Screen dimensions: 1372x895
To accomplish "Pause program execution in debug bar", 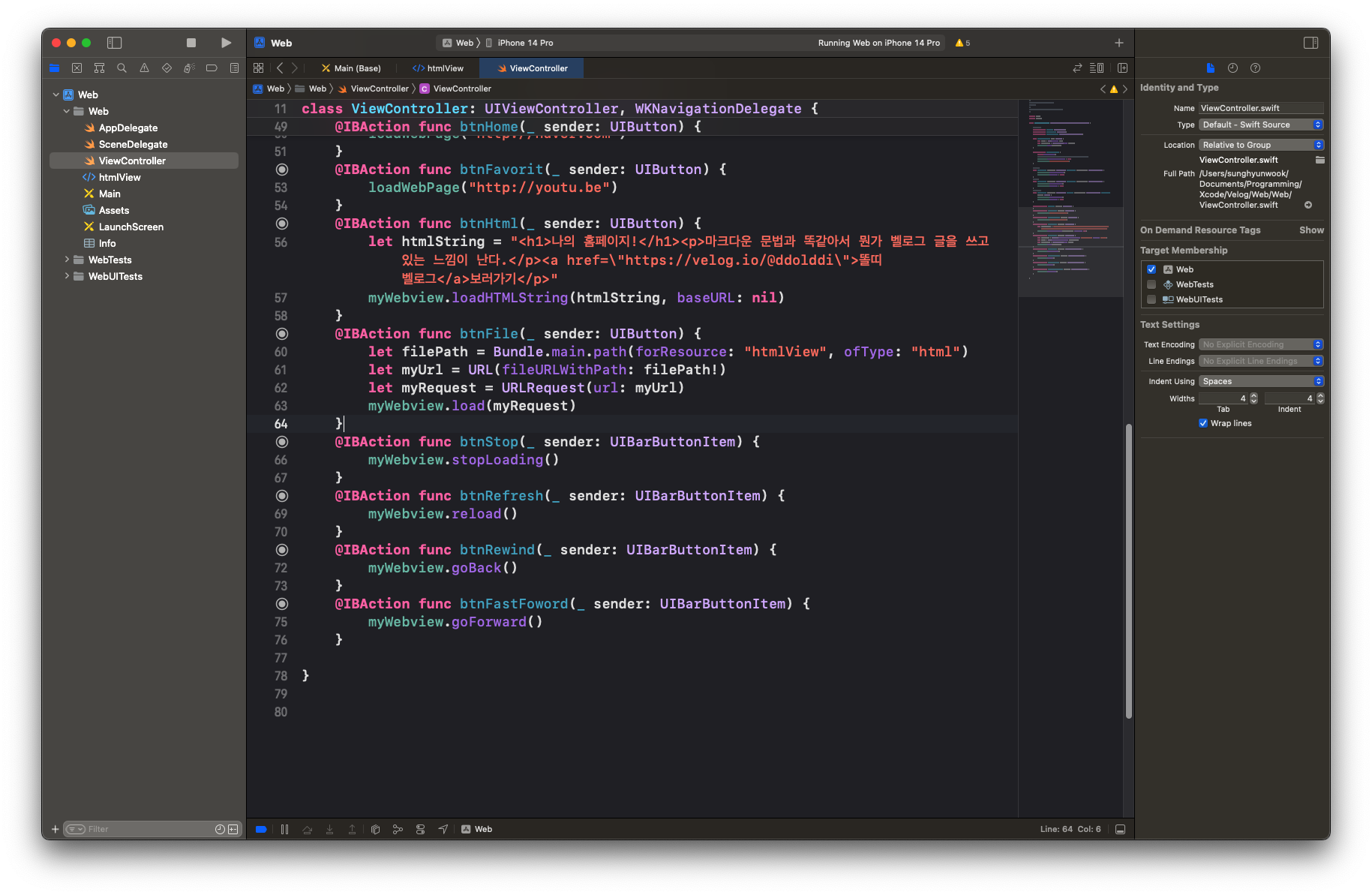I will (284, 829).
